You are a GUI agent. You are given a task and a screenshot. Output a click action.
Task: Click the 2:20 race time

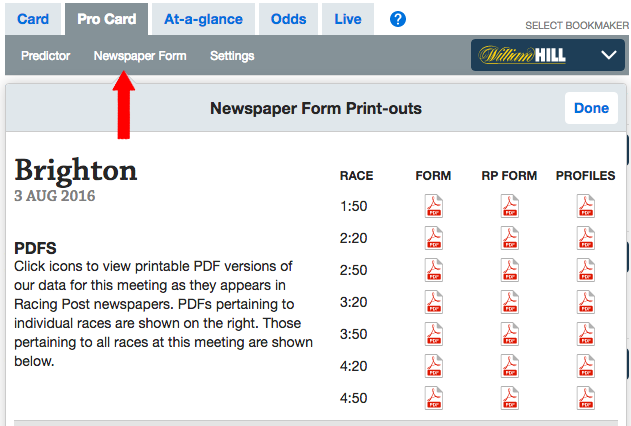[353, 238]
